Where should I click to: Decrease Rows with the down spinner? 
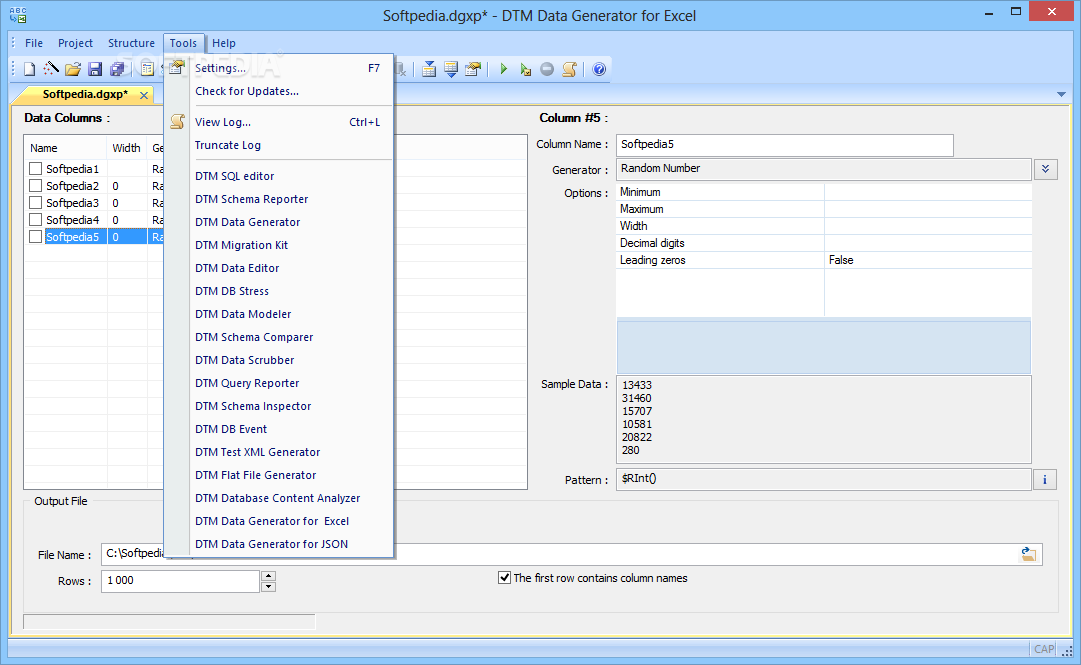tap(268, 586)
